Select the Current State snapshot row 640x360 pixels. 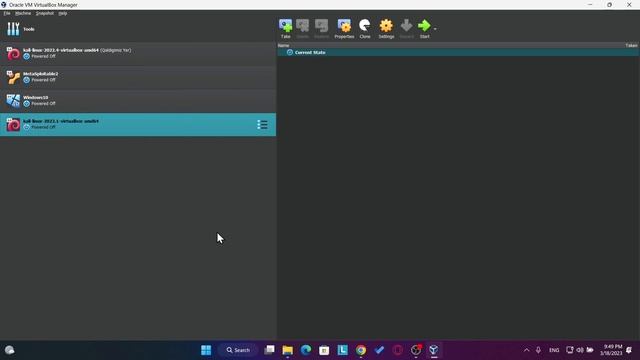click(x=458, y=53)
